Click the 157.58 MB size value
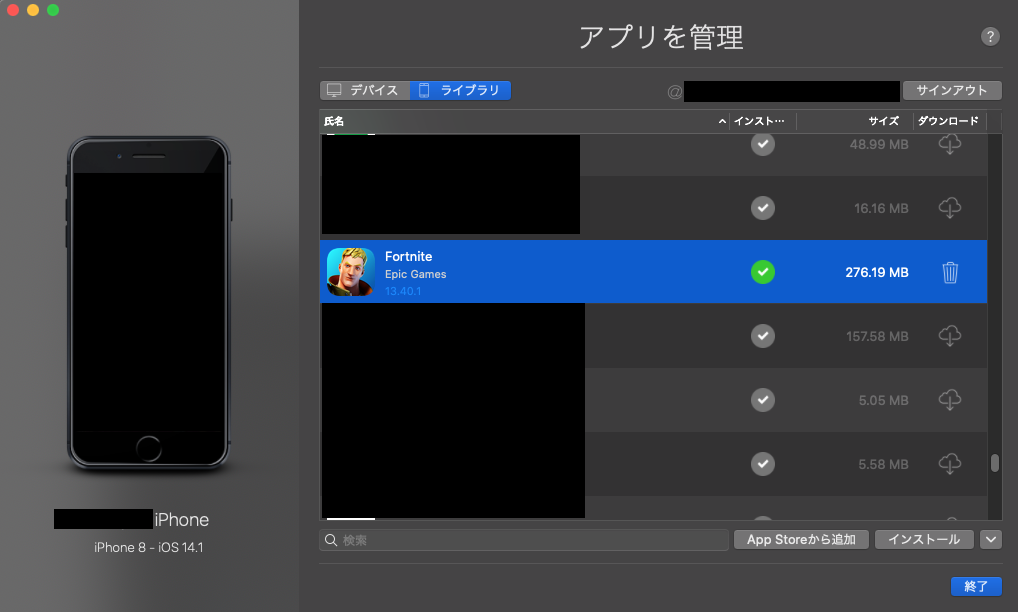 [x=877, y=336]
